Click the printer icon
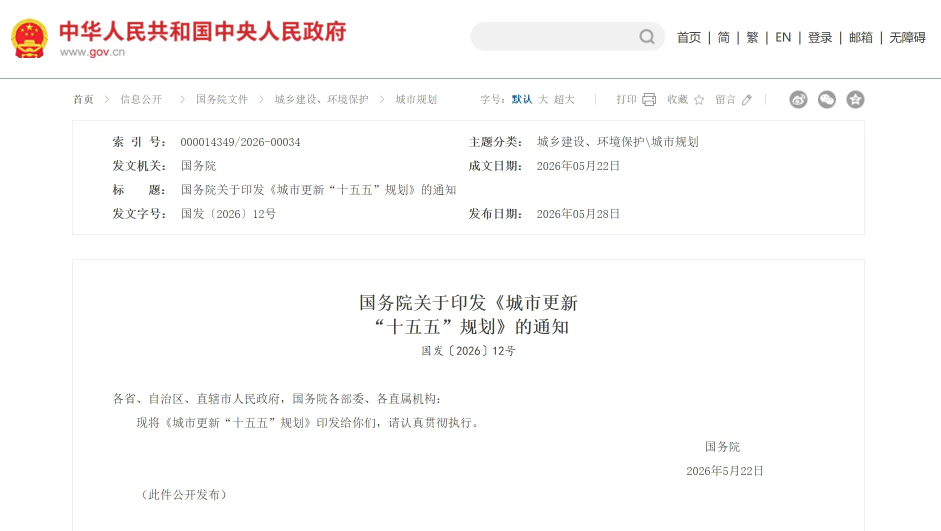Viewport: 941px width, 531px height. (x=649, y=100)
